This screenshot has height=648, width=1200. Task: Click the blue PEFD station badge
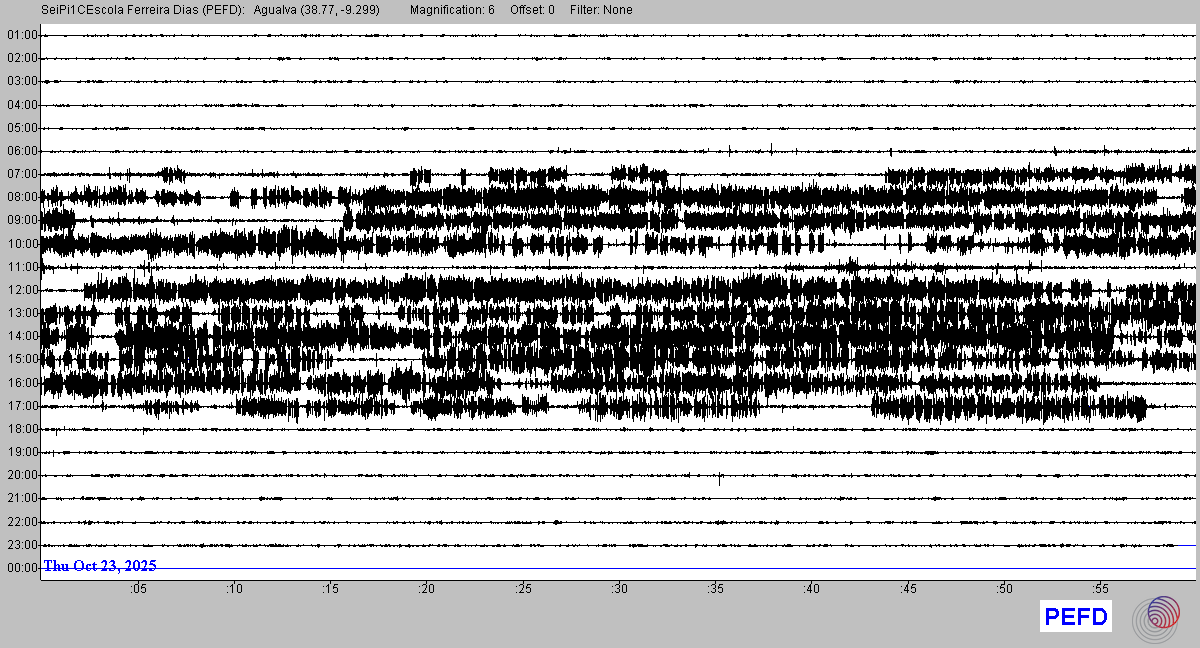(1076, 617)
